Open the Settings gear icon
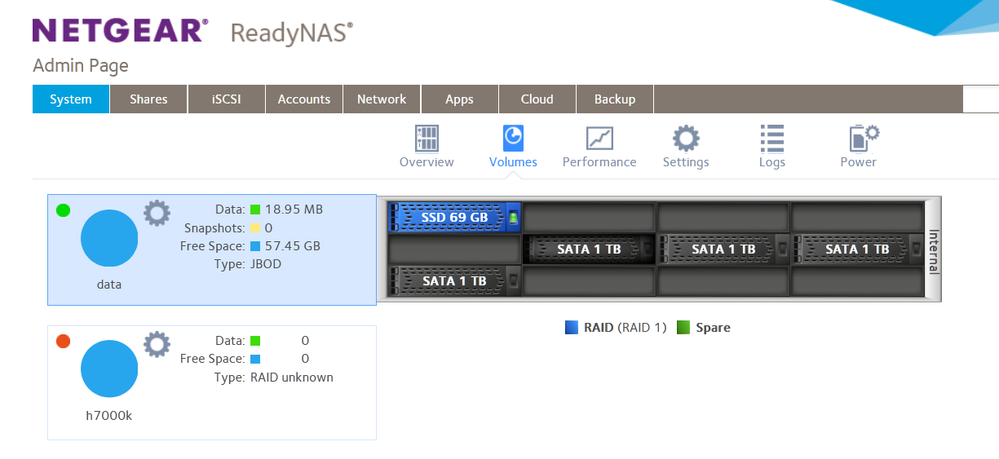 [685, 138]
